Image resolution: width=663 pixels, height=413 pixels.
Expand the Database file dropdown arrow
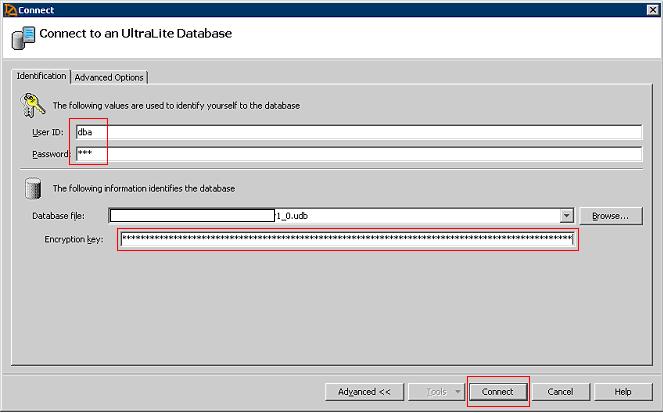point(566,216)
